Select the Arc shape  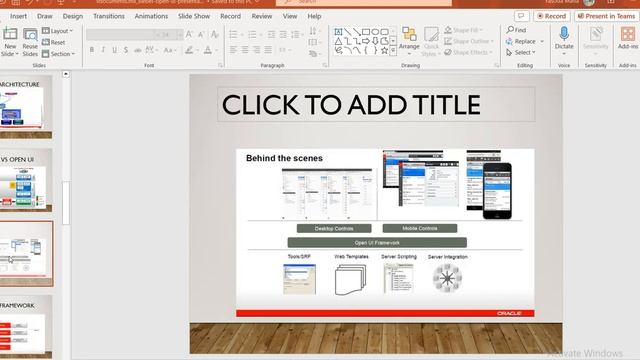click(x=347, y=51)
